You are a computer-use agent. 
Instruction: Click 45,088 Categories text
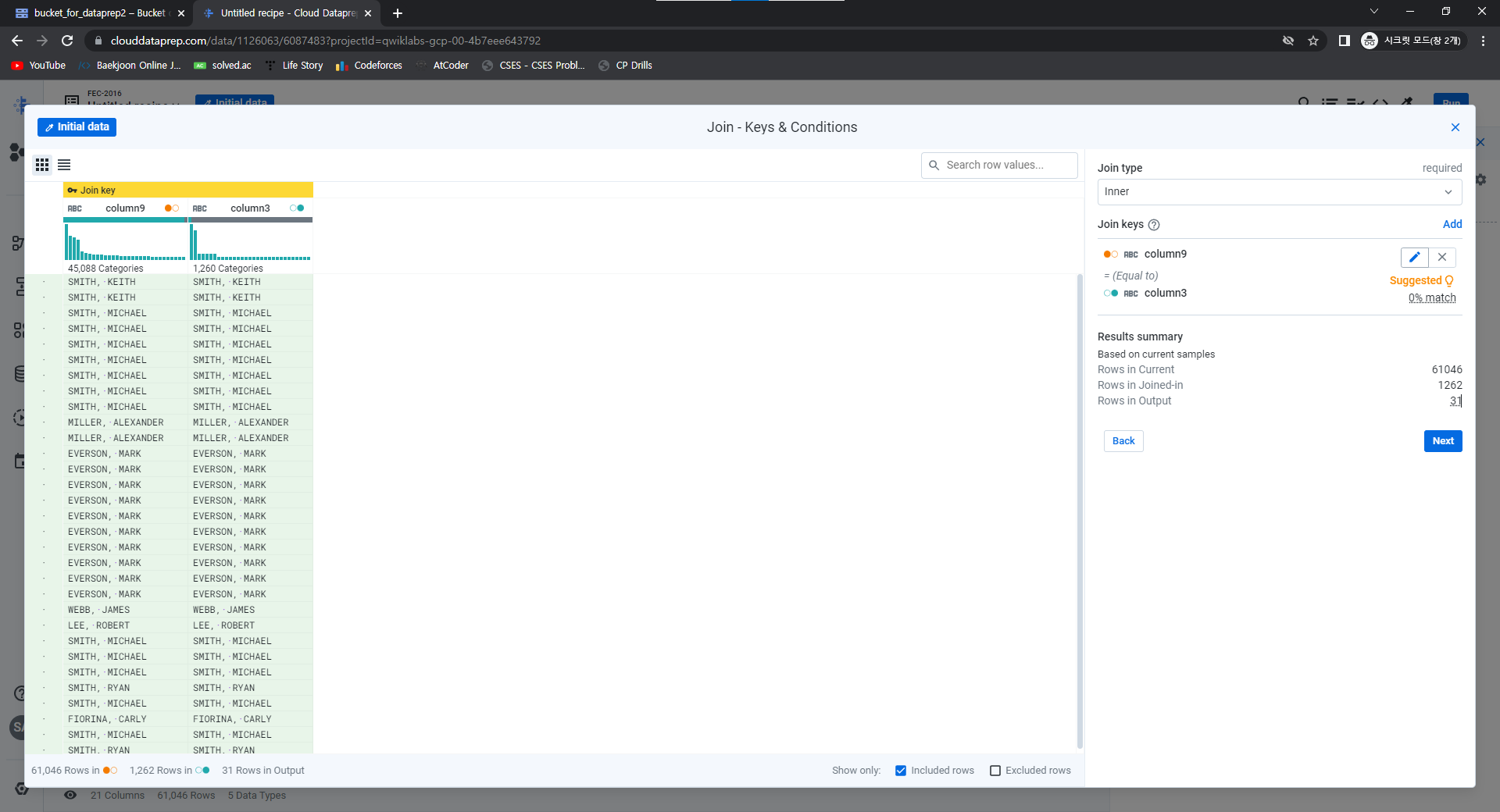pos(105,269)
